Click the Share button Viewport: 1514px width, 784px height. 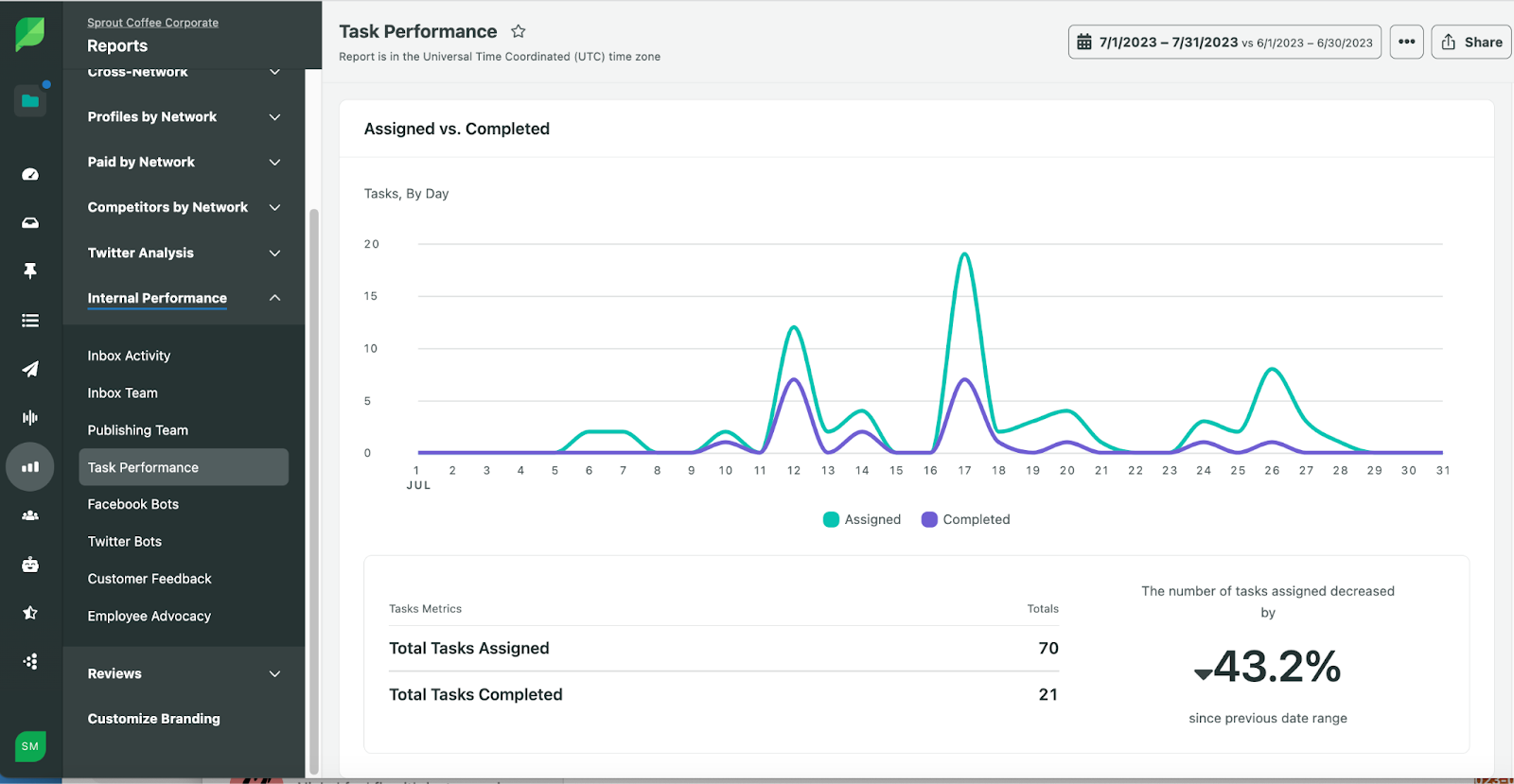pyautogui.click(x=1471, y=43)
